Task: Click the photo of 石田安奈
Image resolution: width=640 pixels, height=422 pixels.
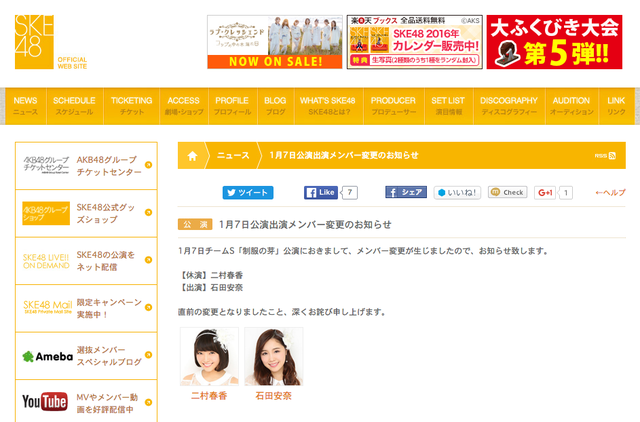Action: tap(274, 357)
